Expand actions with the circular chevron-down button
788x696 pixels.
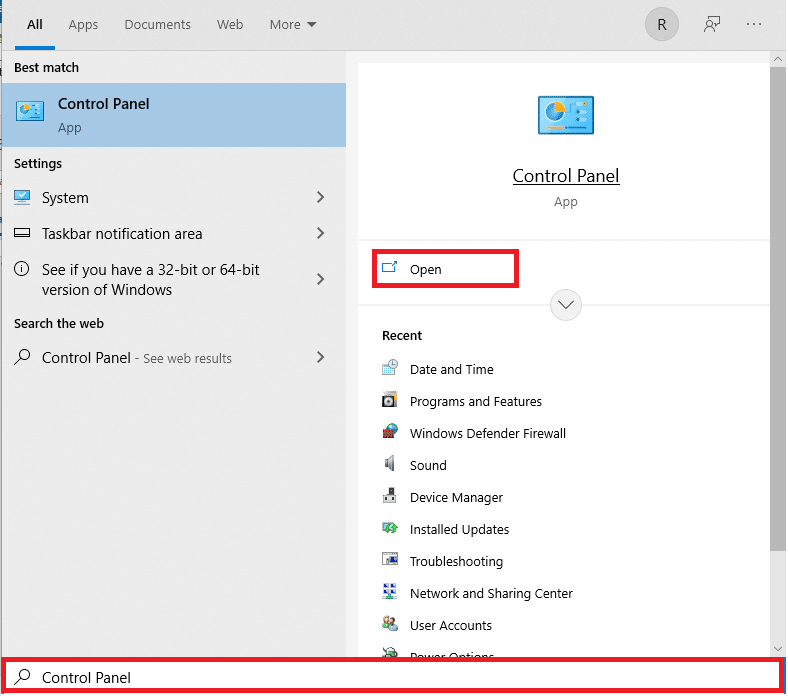point(566,304)
